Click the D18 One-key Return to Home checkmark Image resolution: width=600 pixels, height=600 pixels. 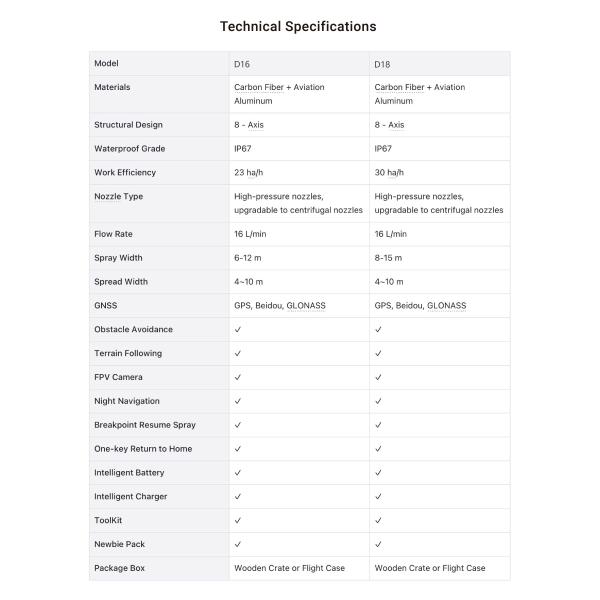click(378, 449)
